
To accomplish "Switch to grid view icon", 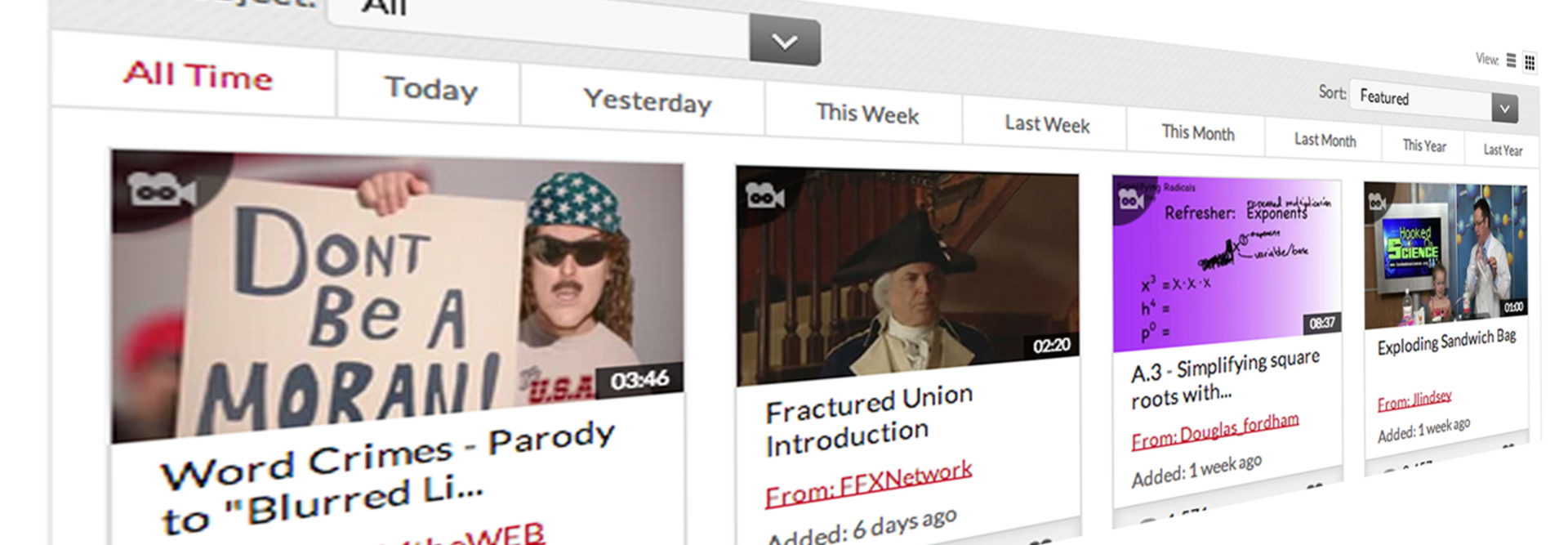I will 1530,62.
